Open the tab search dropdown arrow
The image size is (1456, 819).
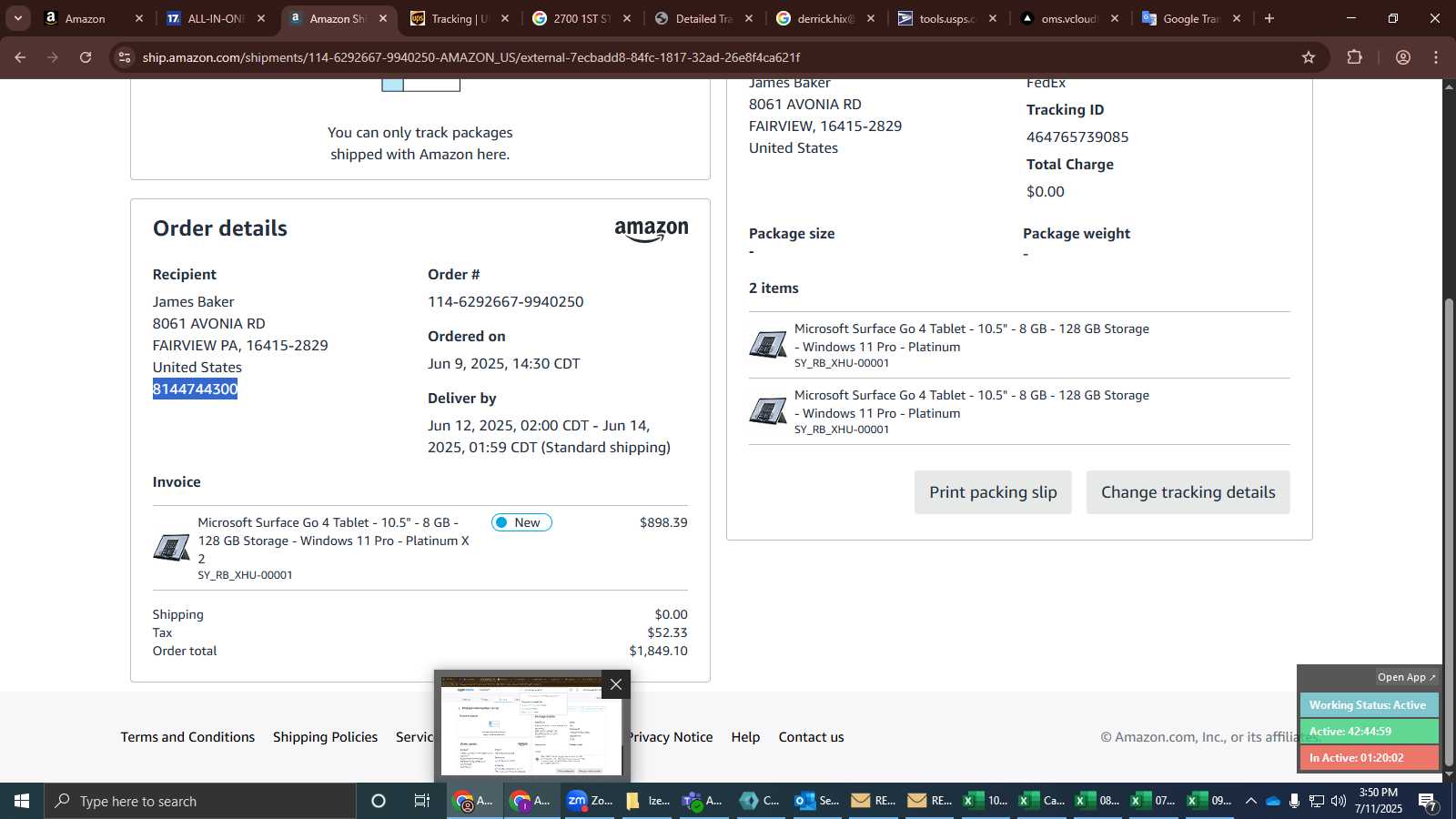17,18
